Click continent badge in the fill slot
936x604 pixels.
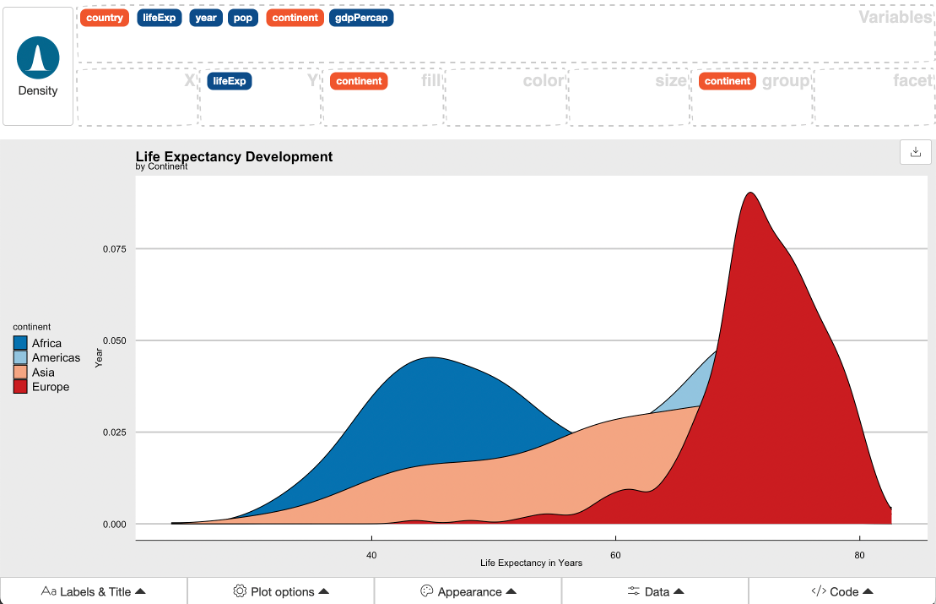(x=359, y=81)
